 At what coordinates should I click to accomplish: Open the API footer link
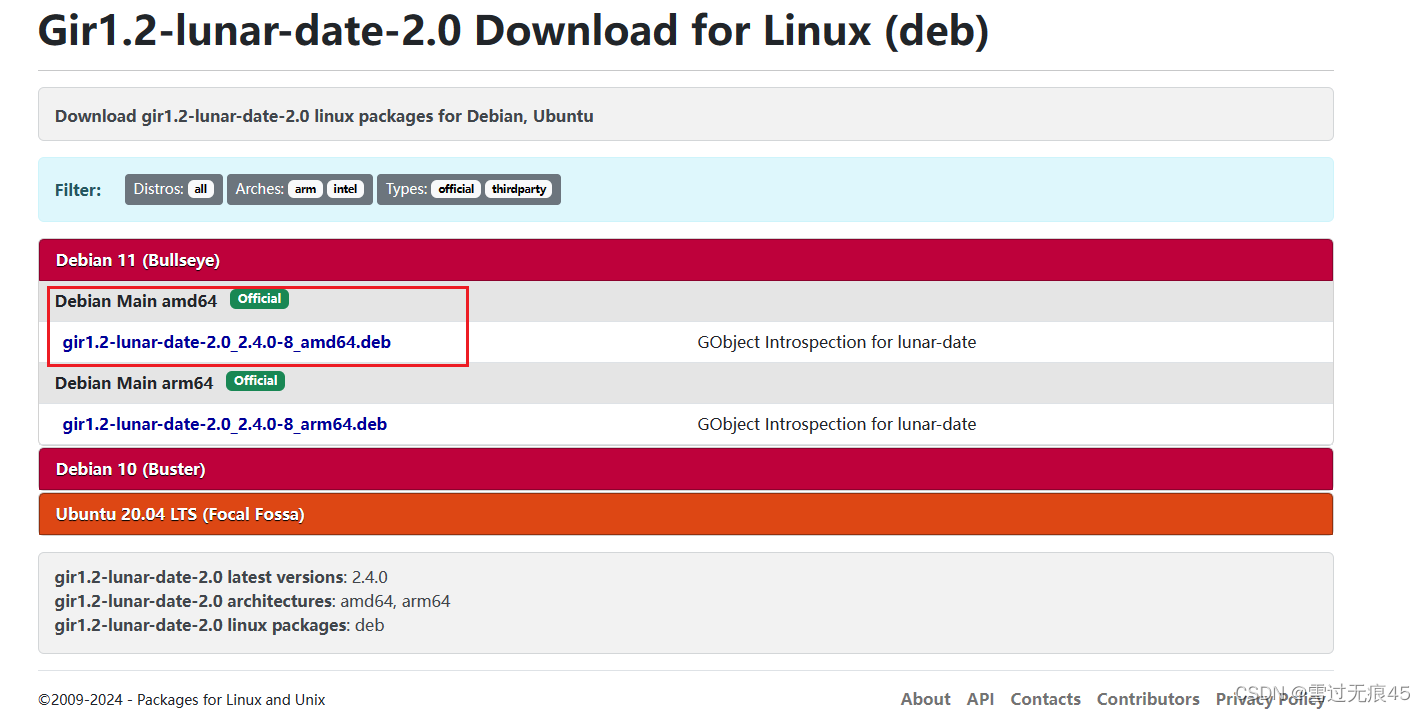[x=980, y=699]
